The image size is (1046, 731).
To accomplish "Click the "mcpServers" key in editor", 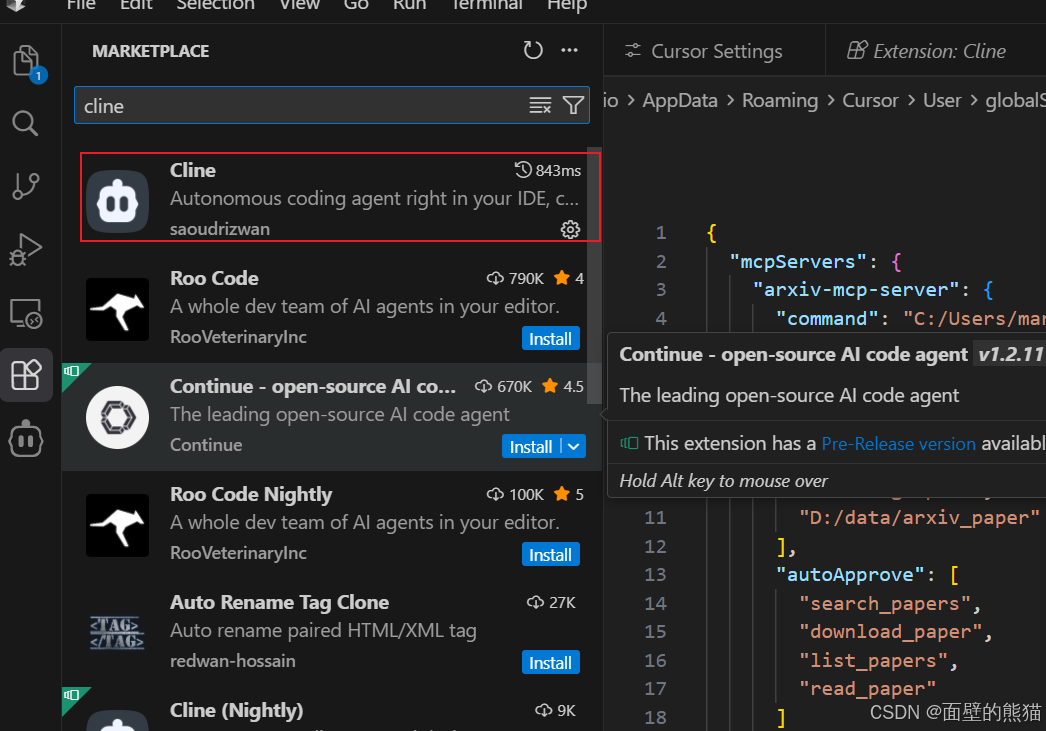I will pos(799,261).
